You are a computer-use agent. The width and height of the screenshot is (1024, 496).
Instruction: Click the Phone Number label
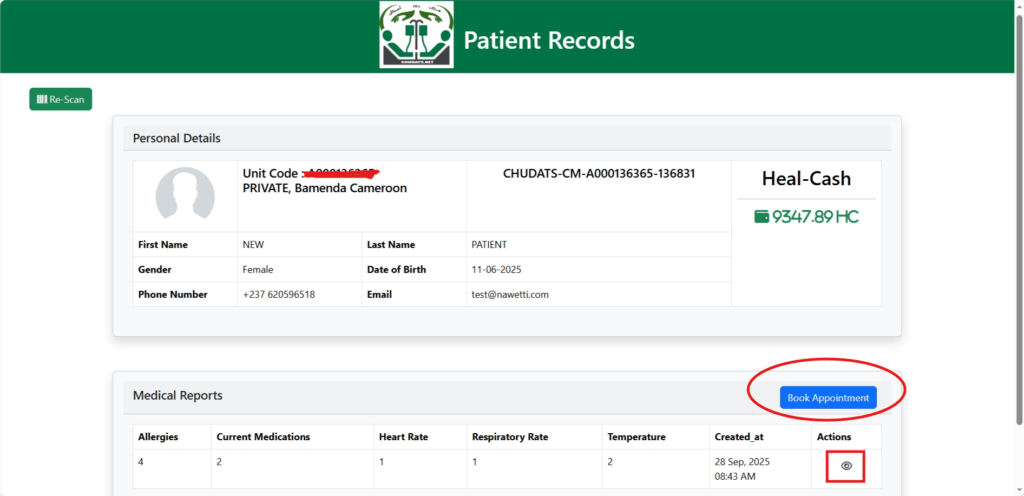pyautogui.click(x=172, y=294)
